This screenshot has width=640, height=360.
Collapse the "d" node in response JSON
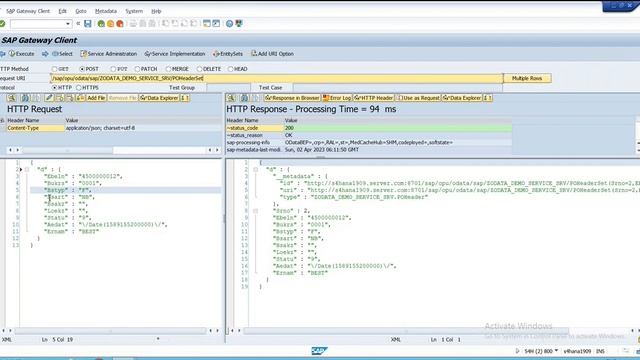[x=256, y=169]
